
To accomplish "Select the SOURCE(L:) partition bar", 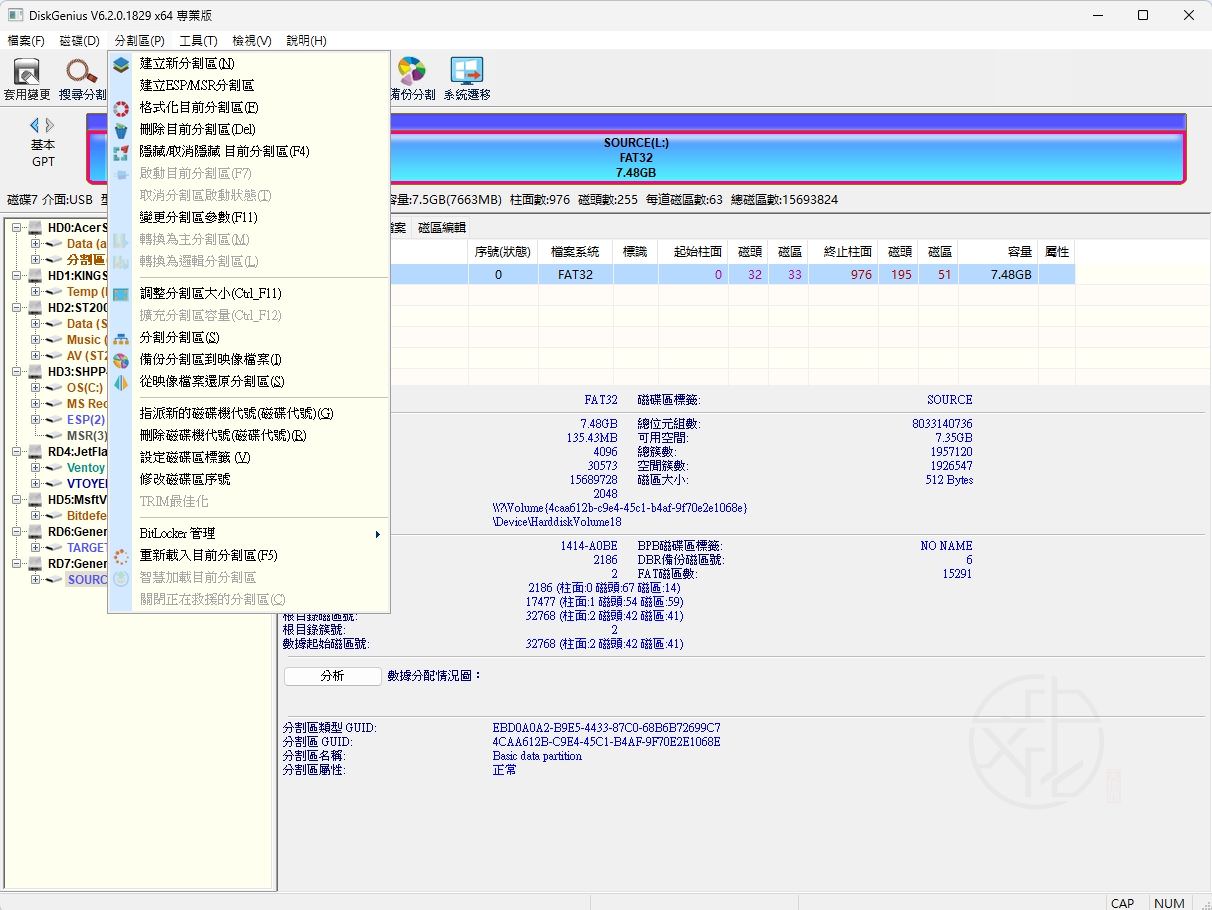I will tap(636, 157).
